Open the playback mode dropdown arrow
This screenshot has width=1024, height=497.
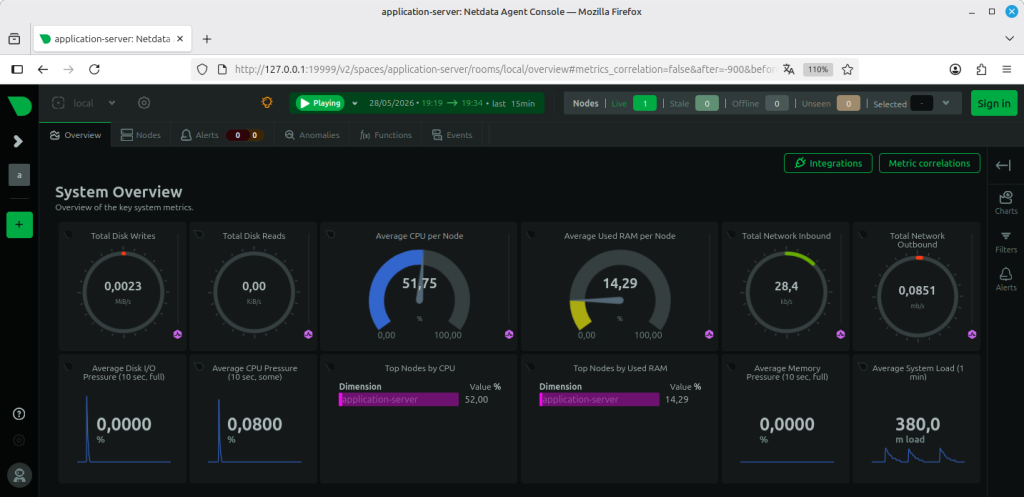click(x=355, y=103)
